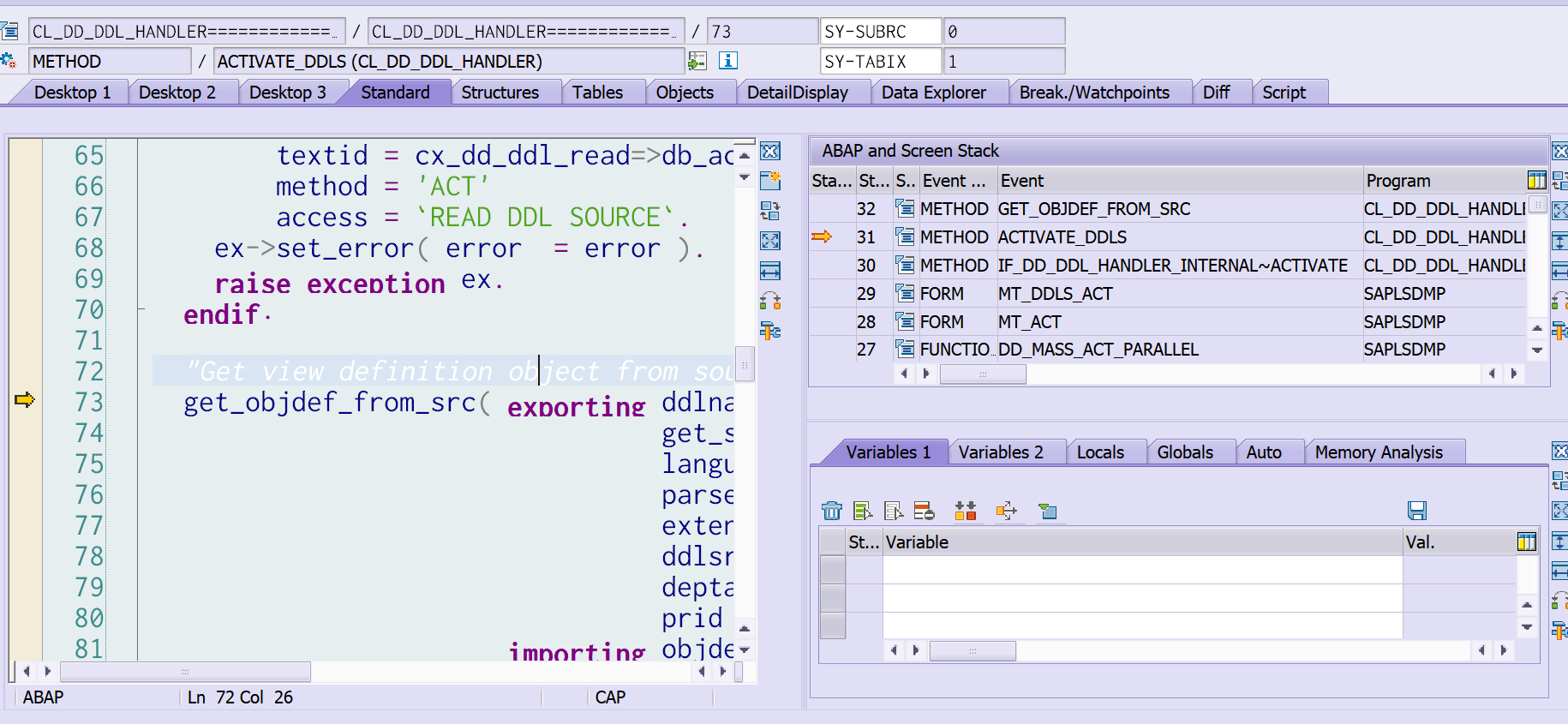The width and height of the screenshot is (1568, 724).
Task: Click the stack icon in MT_DDLS_ACT row
Action: tap(905, 293)
